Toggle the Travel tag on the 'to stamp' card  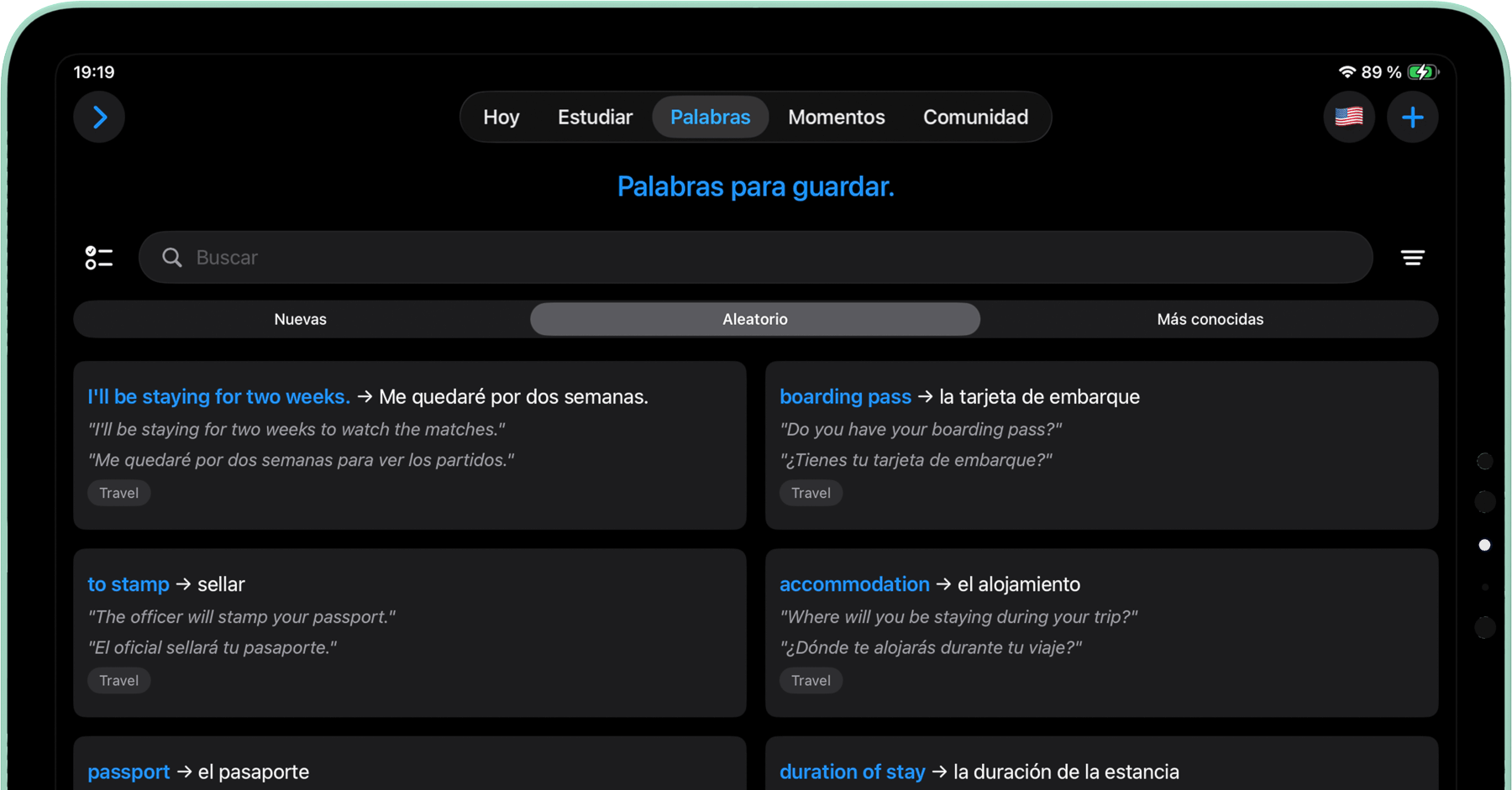(x=118, y=680)
